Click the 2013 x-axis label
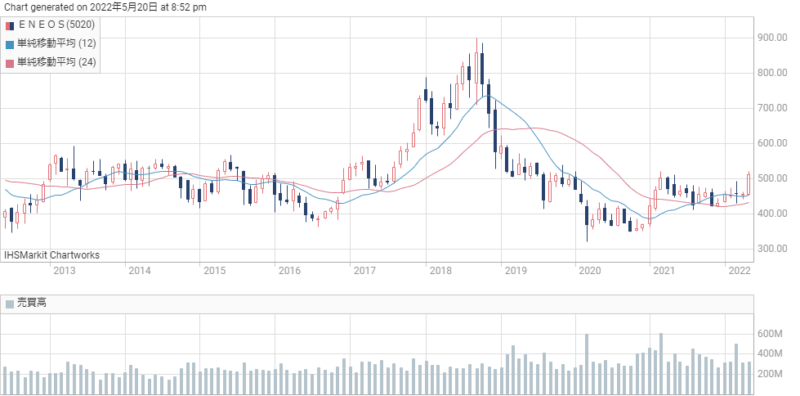The width and height of the screenshot is (800, 396). coord(65,270)
